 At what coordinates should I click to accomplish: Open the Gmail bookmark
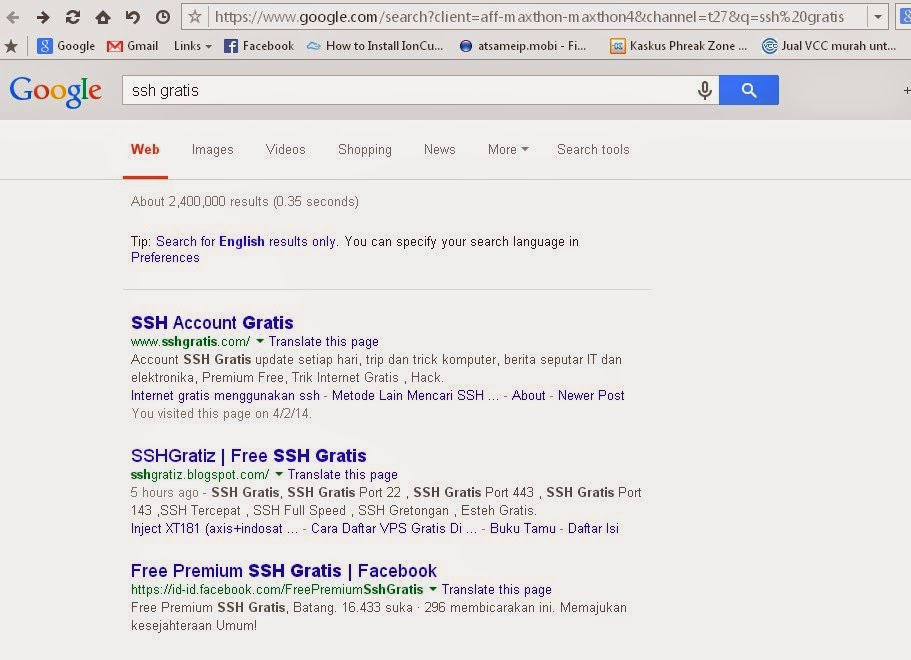(132, 46)
